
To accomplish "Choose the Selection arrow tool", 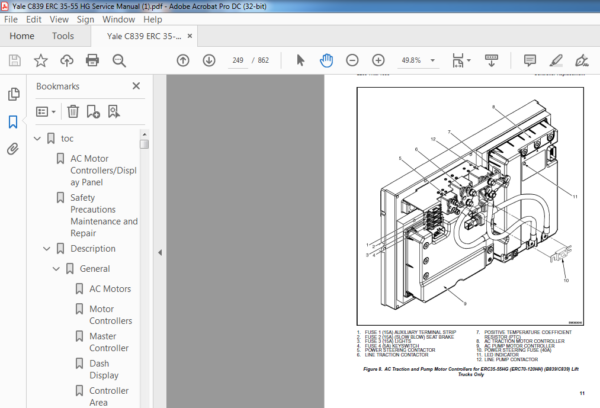I will [x=300, y=60].
